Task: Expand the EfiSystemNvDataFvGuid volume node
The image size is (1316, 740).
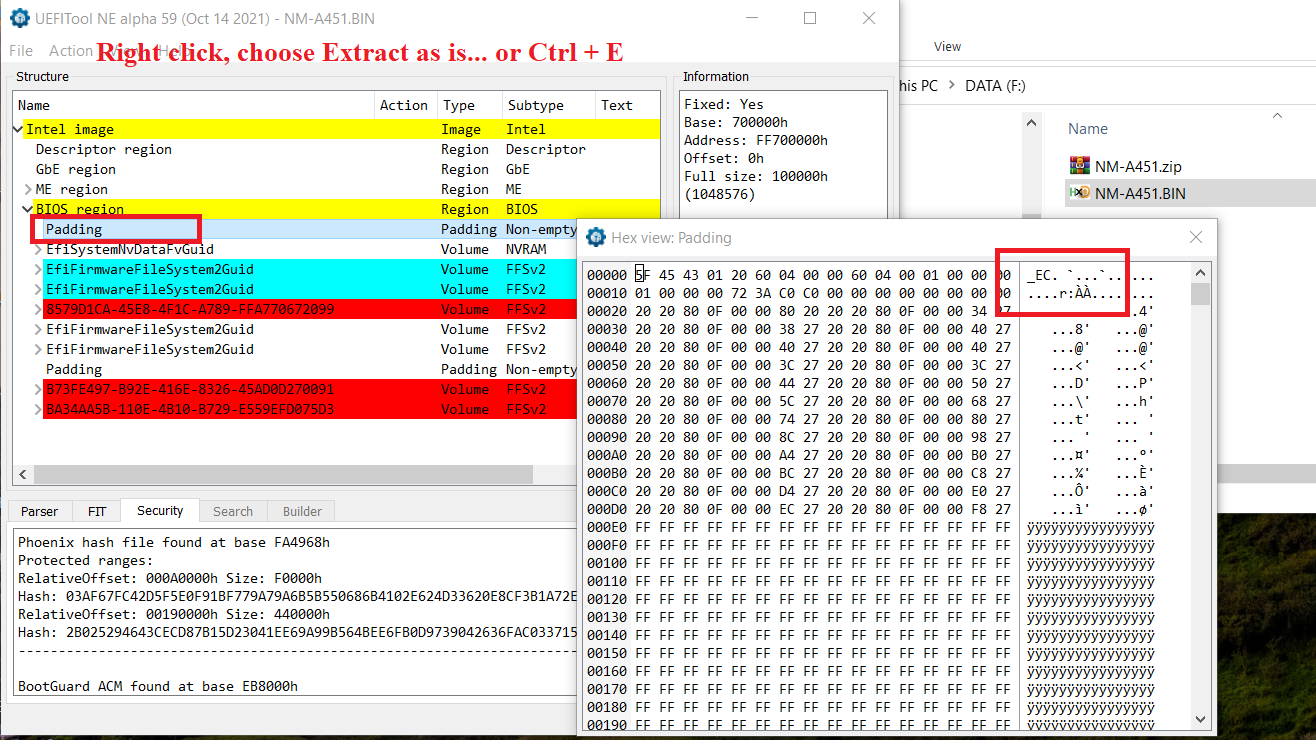Action: (38, 249)
